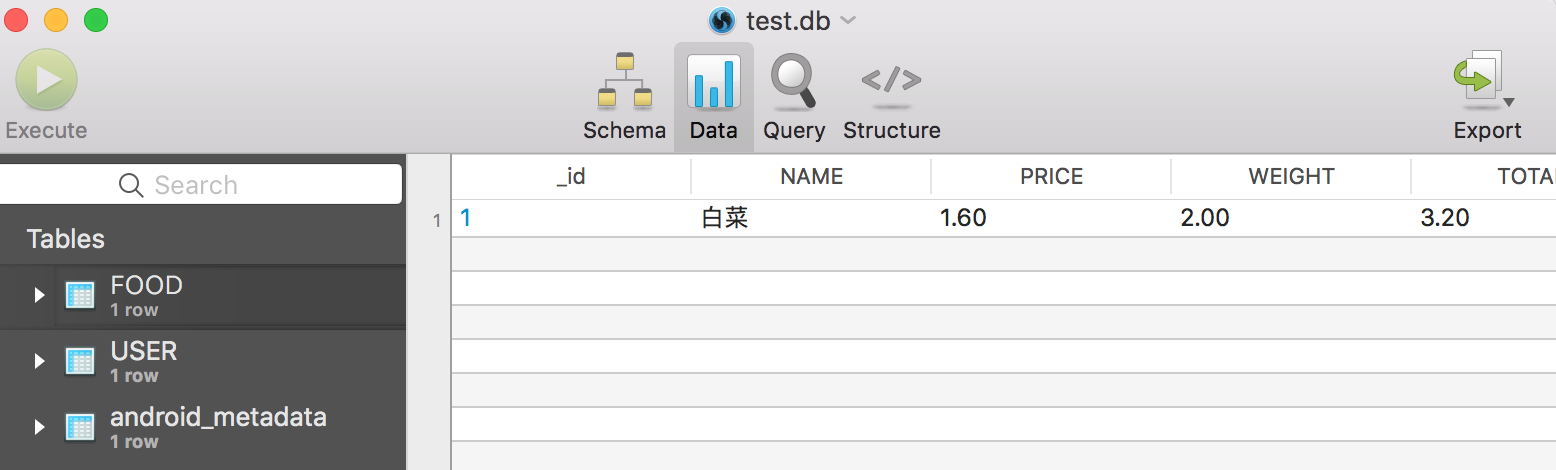The width and height of the screenshot is (1556, 470).
Task: Select the Data chart icon
Action: click(713, 82)
